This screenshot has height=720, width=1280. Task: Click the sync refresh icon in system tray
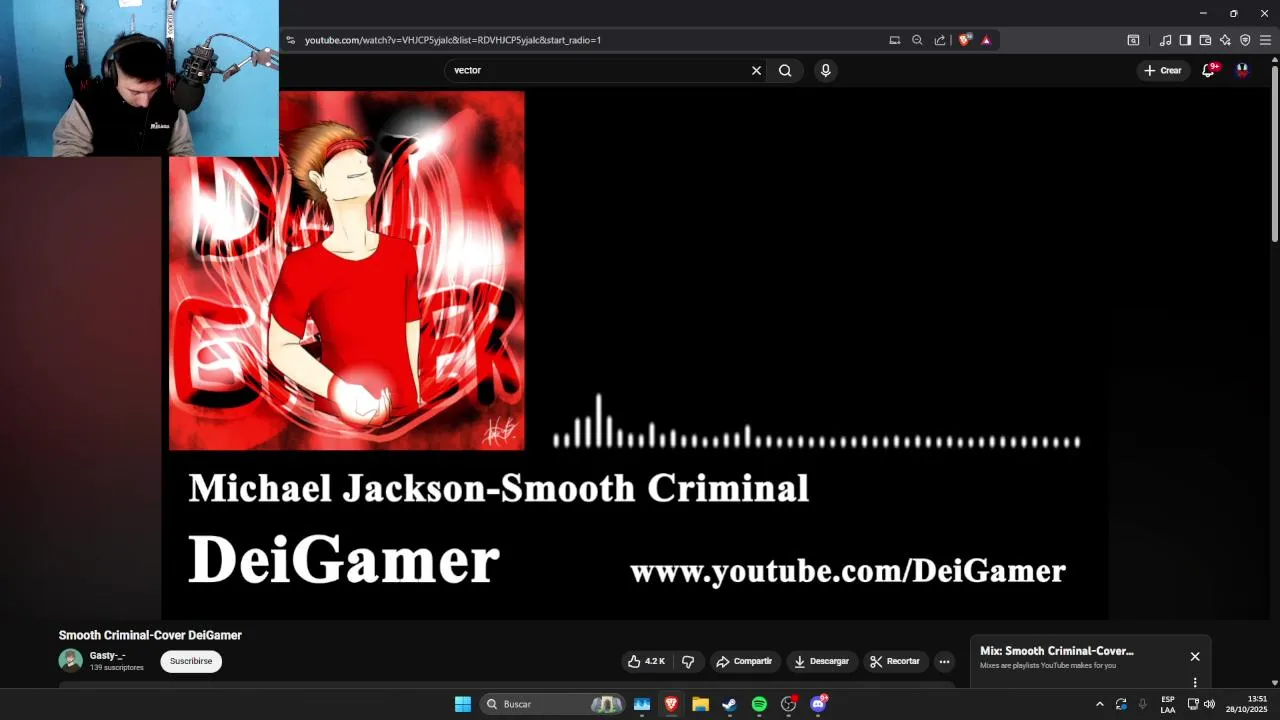tap(1121, 704)
